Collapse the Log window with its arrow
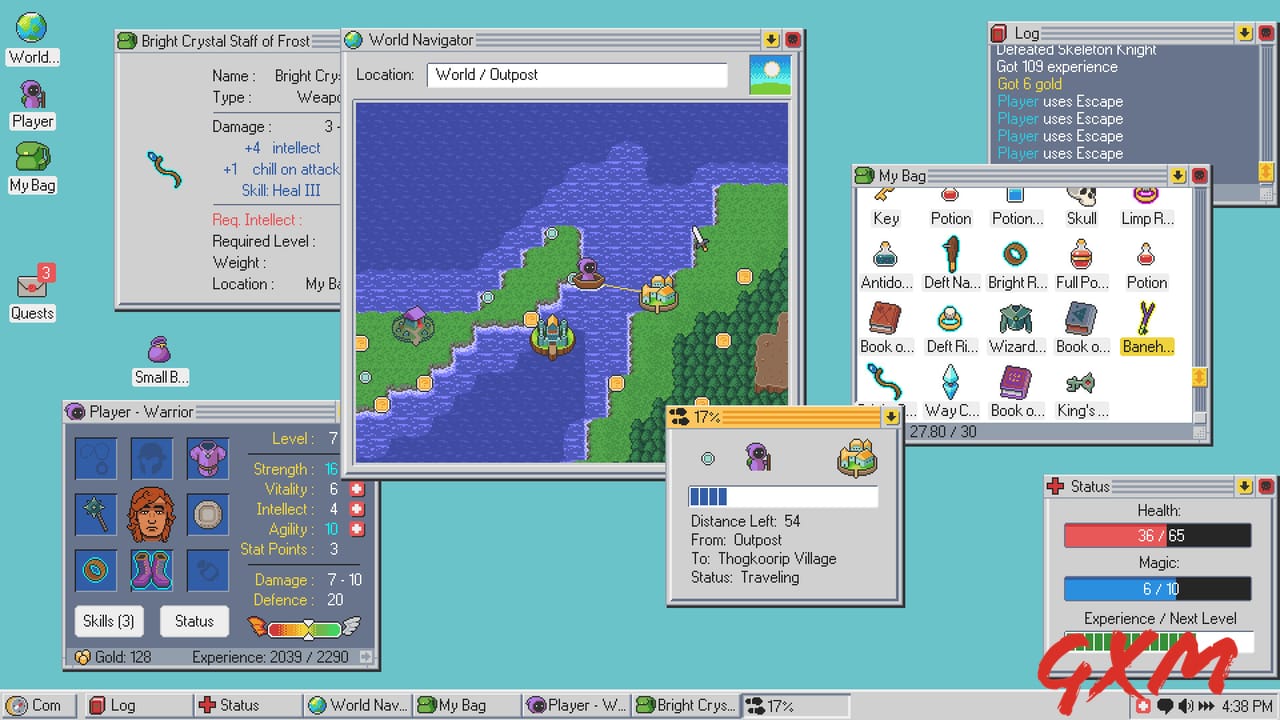1280x720 pixels. click(x=1244, y=33)
